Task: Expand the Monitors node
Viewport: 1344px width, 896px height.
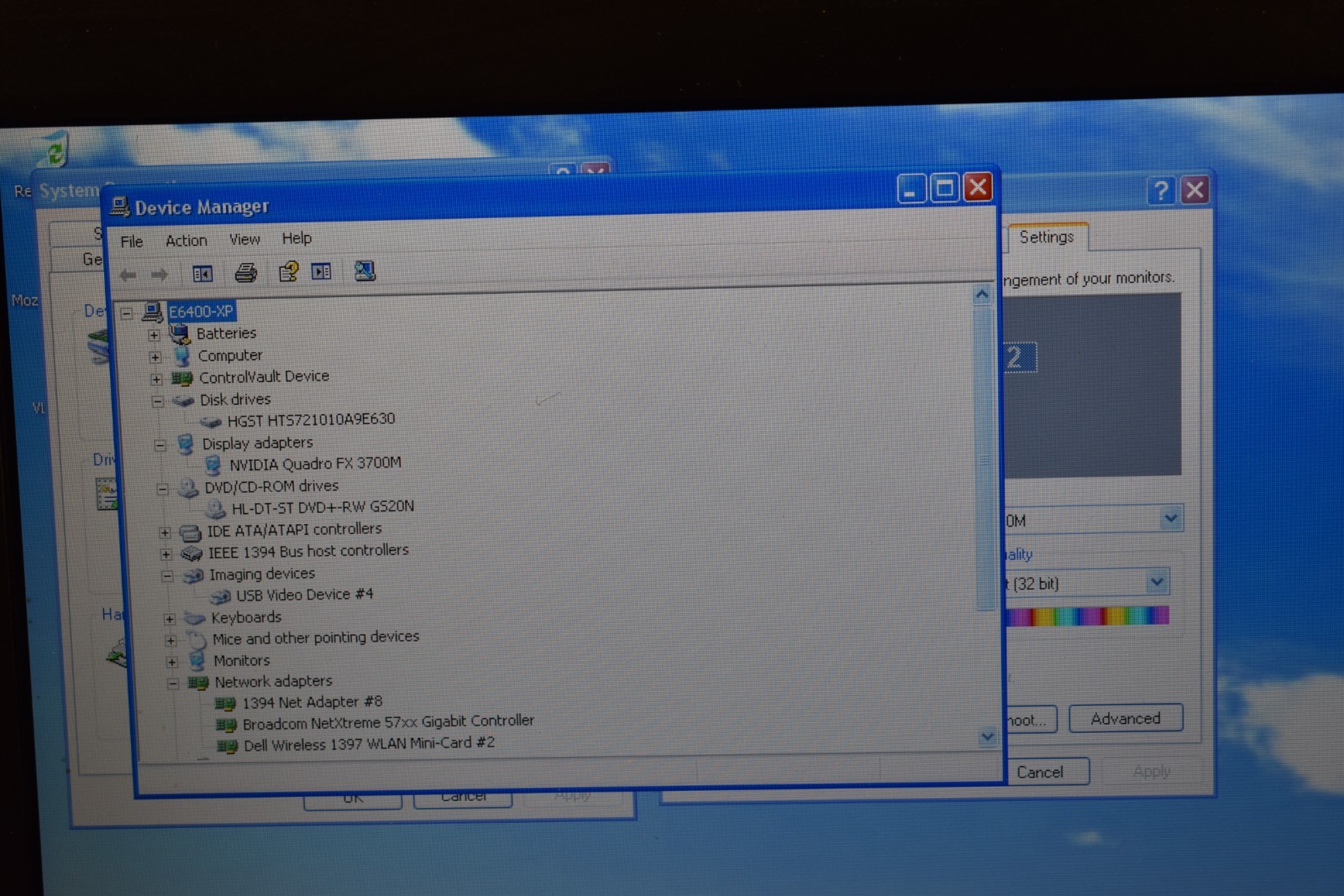Action: coord(172,662)
